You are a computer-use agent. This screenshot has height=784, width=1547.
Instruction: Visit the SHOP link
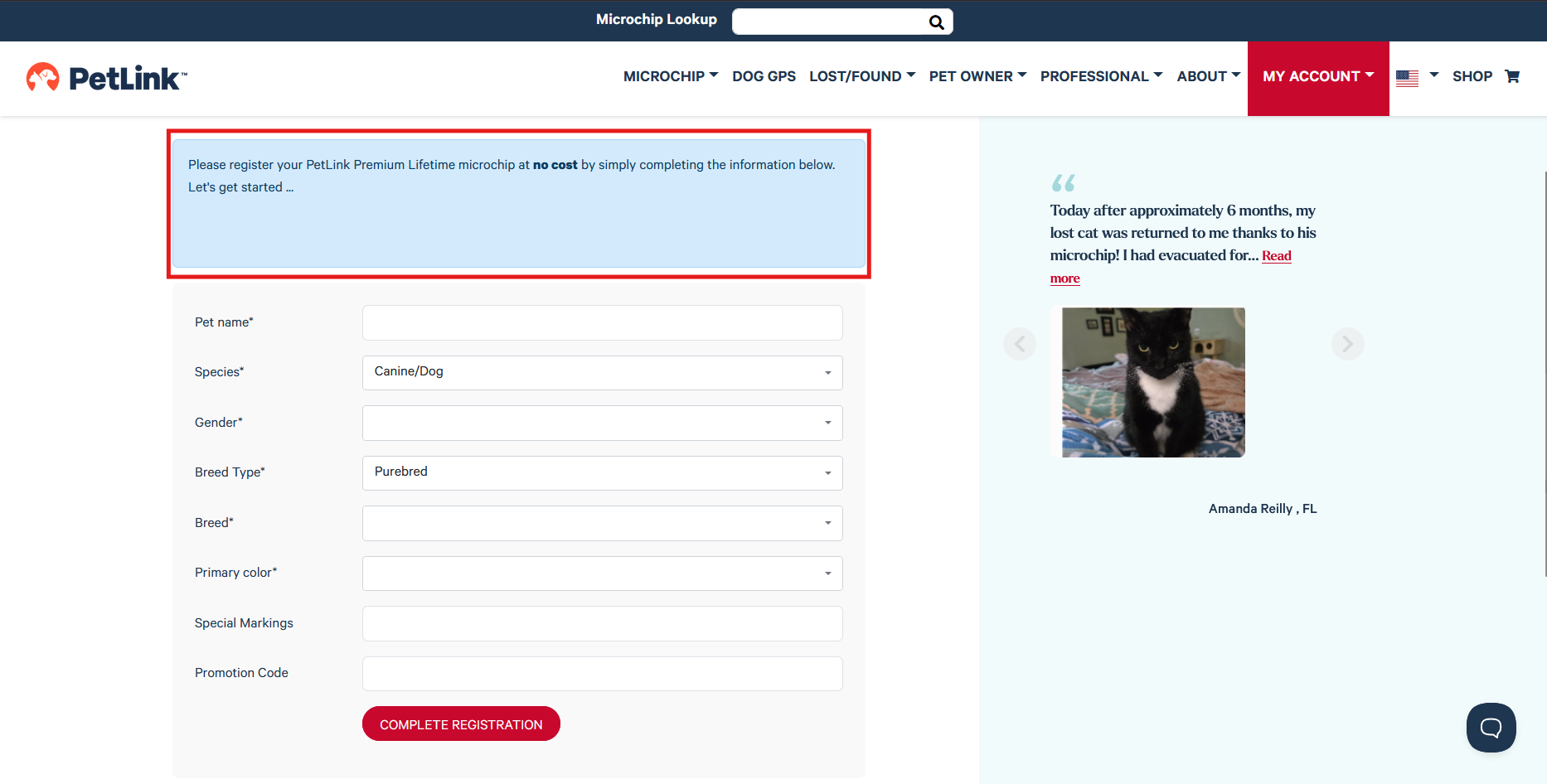(x=1472, y=76)
